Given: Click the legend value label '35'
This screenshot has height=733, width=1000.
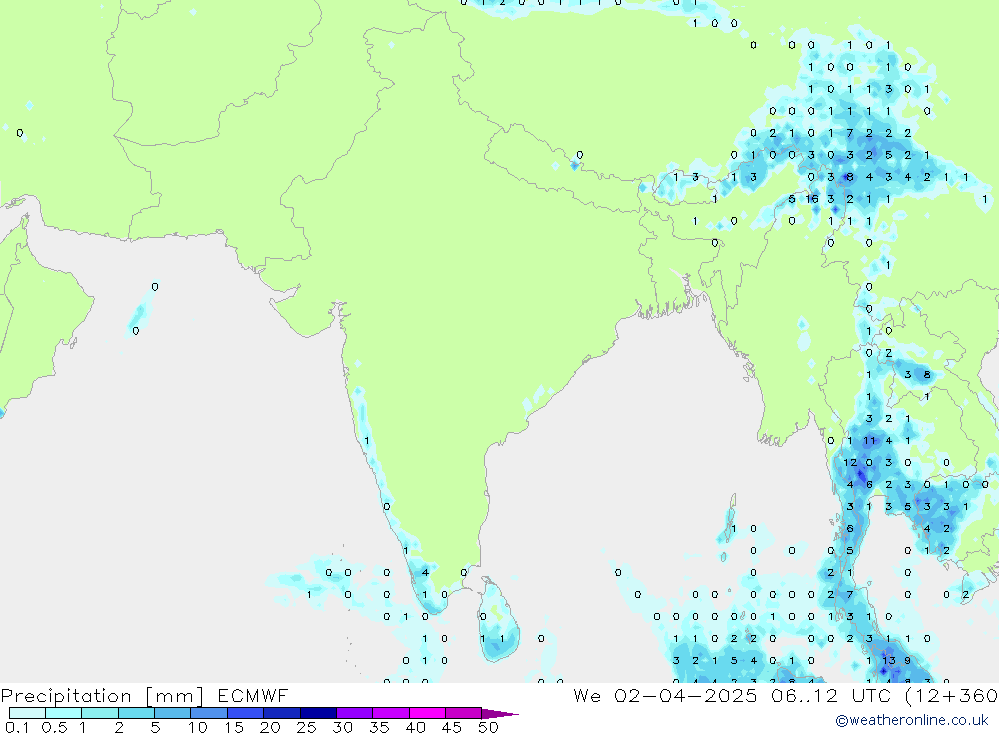Looking at the screenshot, I should 379,727.
